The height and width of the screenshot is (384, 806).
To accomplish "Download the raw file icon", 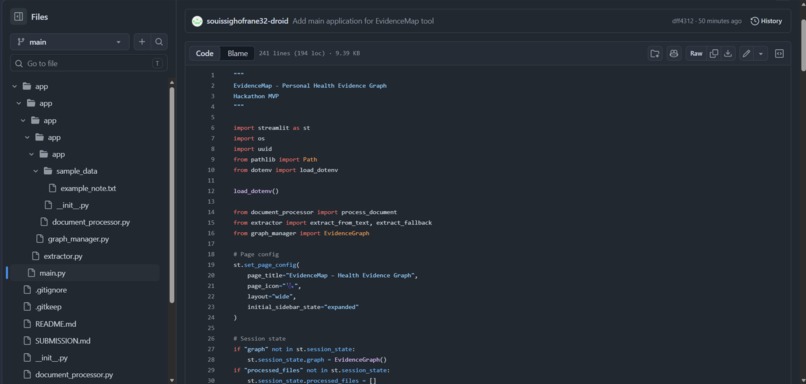I will point(728,53).
